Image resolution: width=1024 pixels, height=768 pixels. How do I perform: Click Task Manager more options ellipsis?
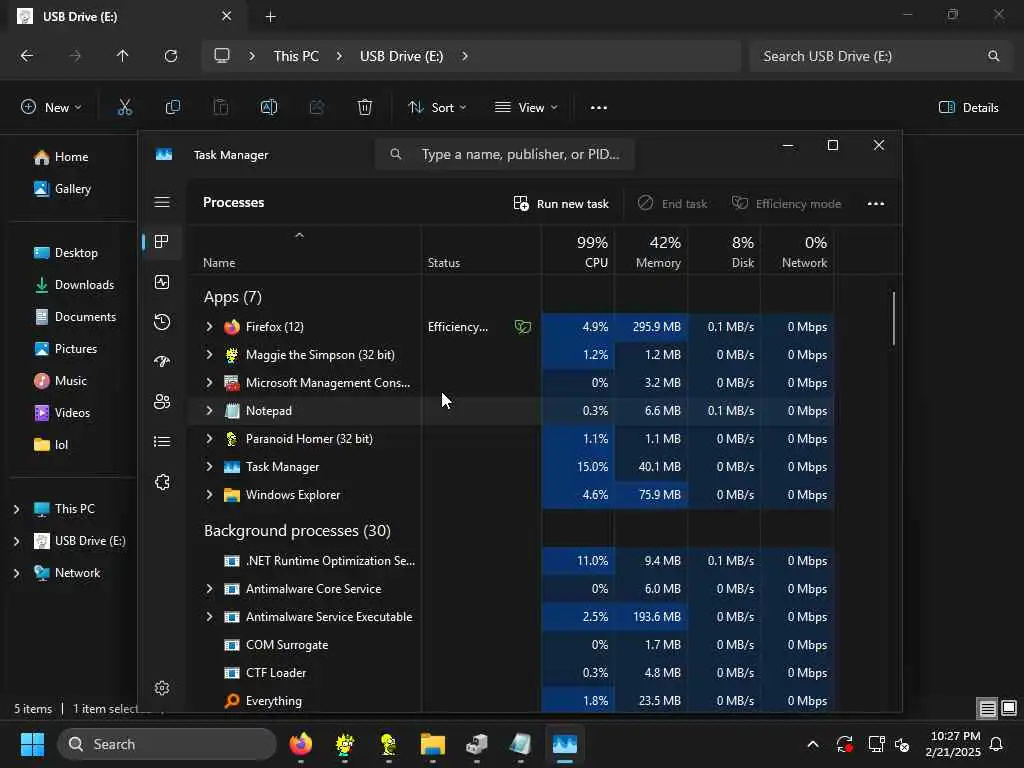click(x=876, y=204)
